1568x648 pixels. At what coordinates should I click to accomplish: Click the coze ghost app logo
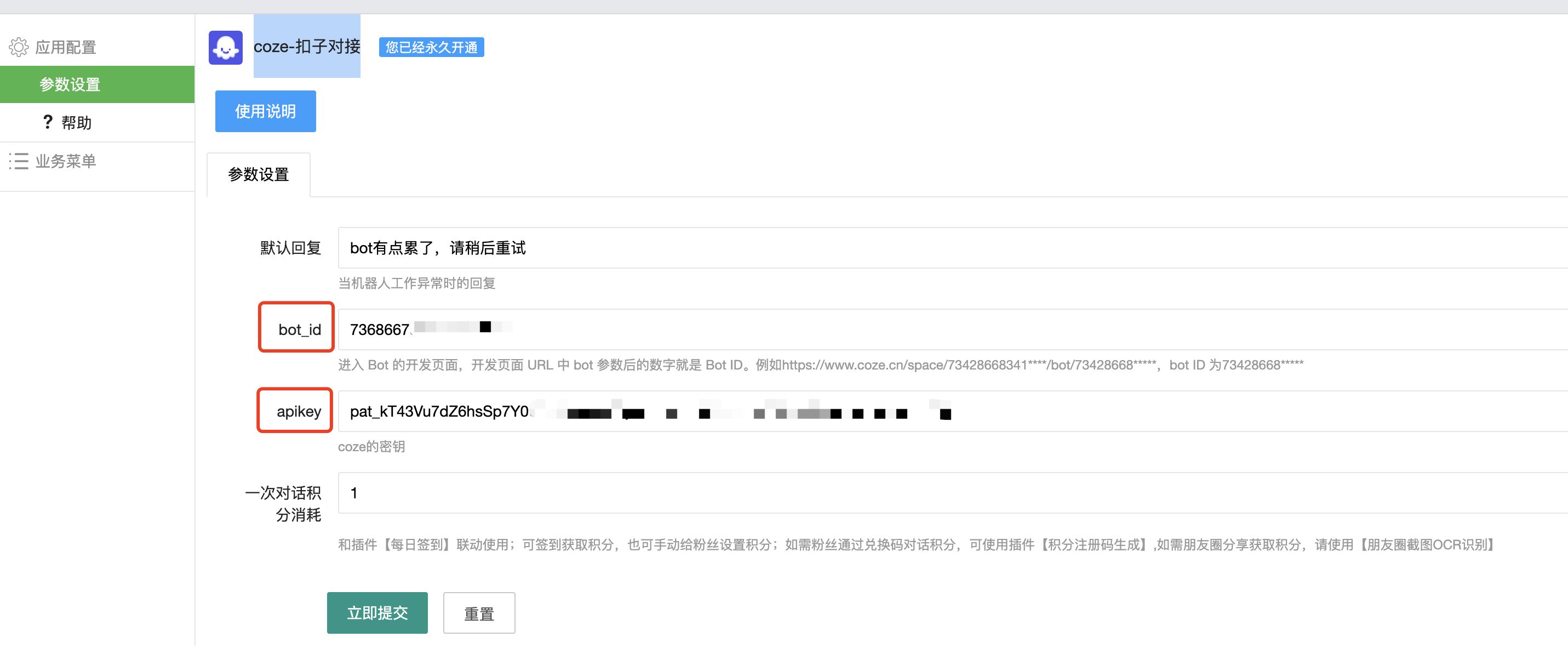[225, 48]
